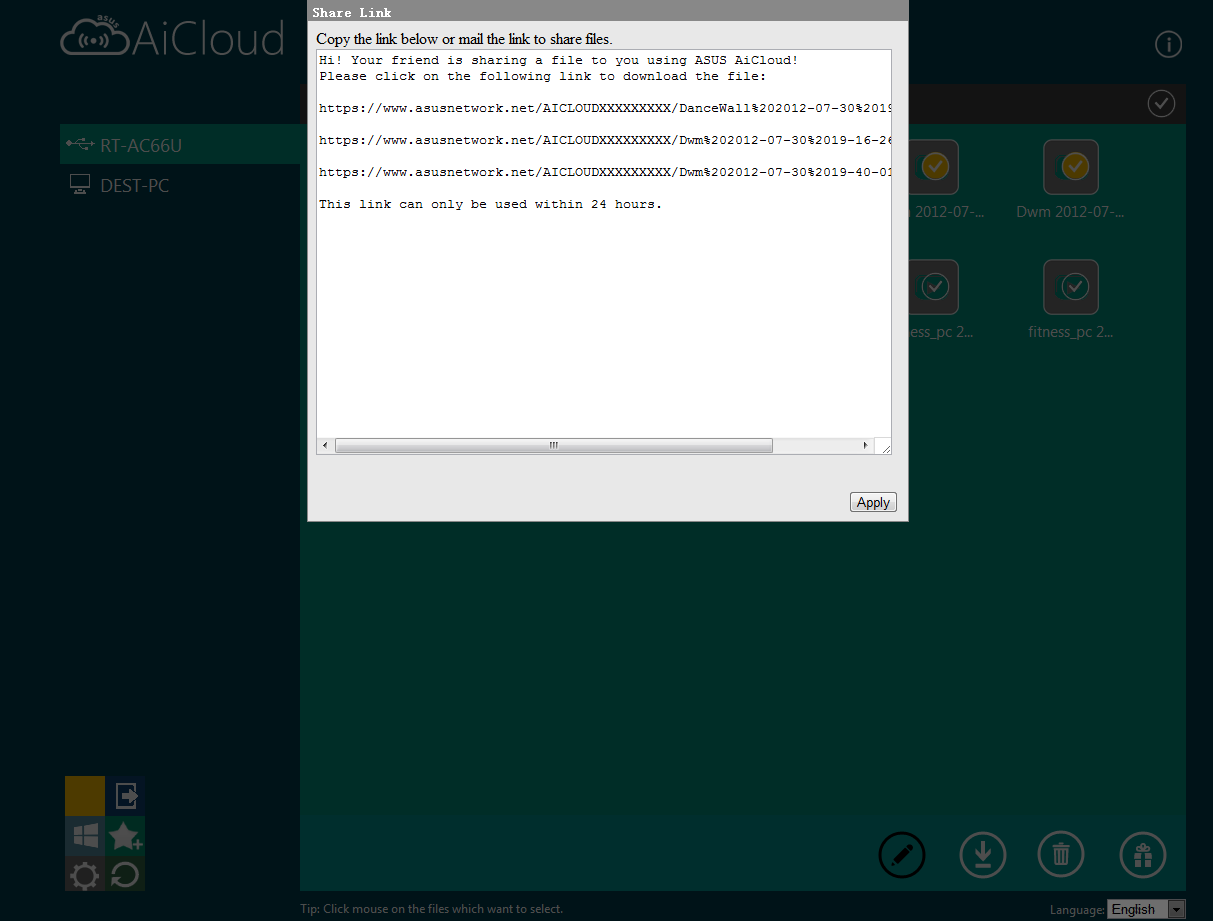Click the 'Dwm 2012-07-...' file name label
1213x921 pixels.
1070,212
